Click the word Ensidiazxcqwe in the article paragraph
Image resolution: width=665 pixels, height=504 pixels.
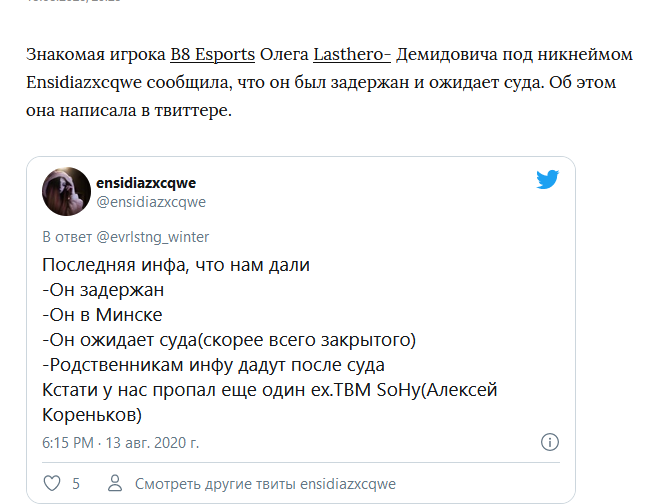click(85, 81)
